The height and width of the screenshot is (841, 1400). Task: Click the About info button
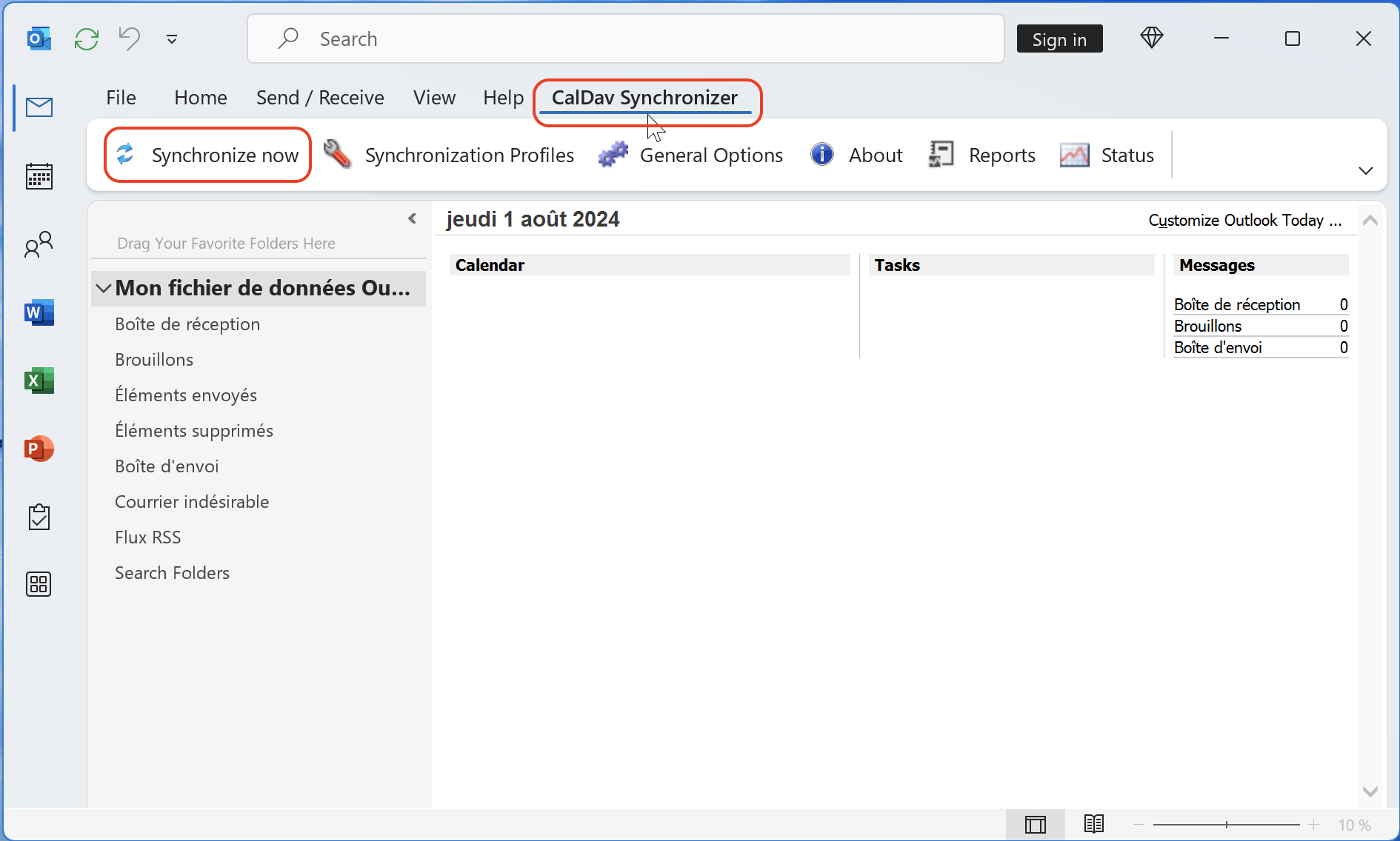857,155
